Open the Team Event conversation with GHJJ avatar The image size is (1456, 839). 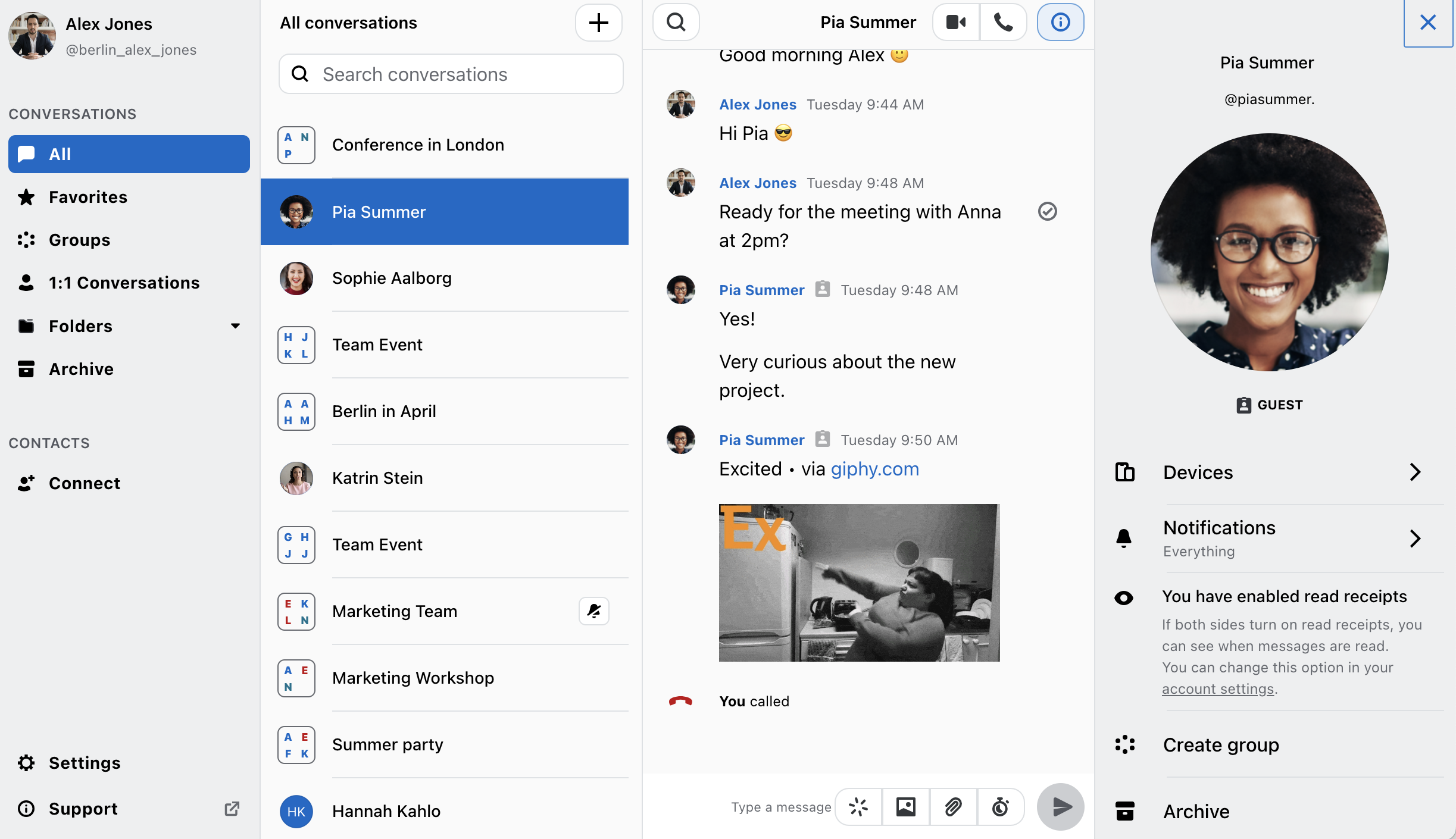click(x=445, y=544)
